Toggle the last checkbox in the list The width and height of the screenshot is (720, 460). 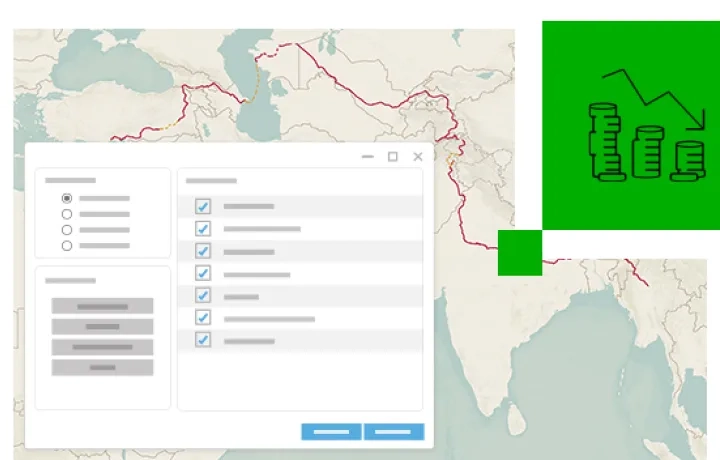click(x=203, y=340)
